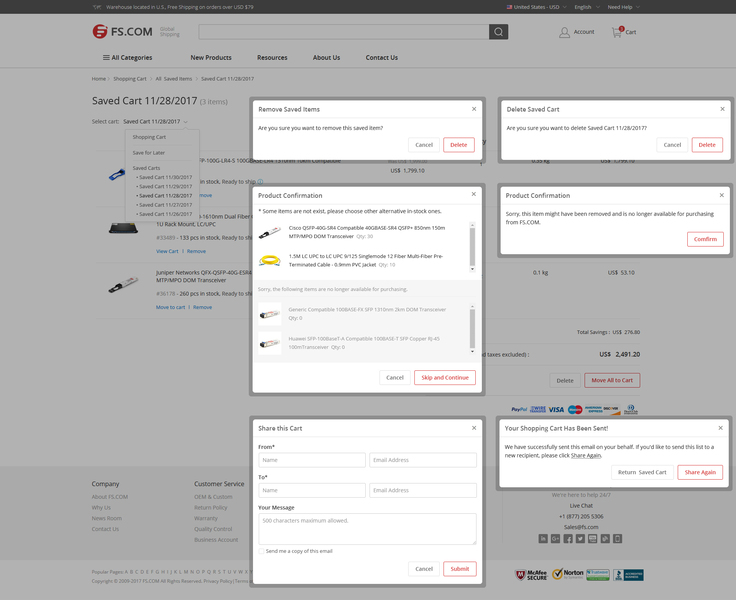Open Live Chat link
This screenshot has width=736, height=600.
pyautogui.click(x=581, y=506)
